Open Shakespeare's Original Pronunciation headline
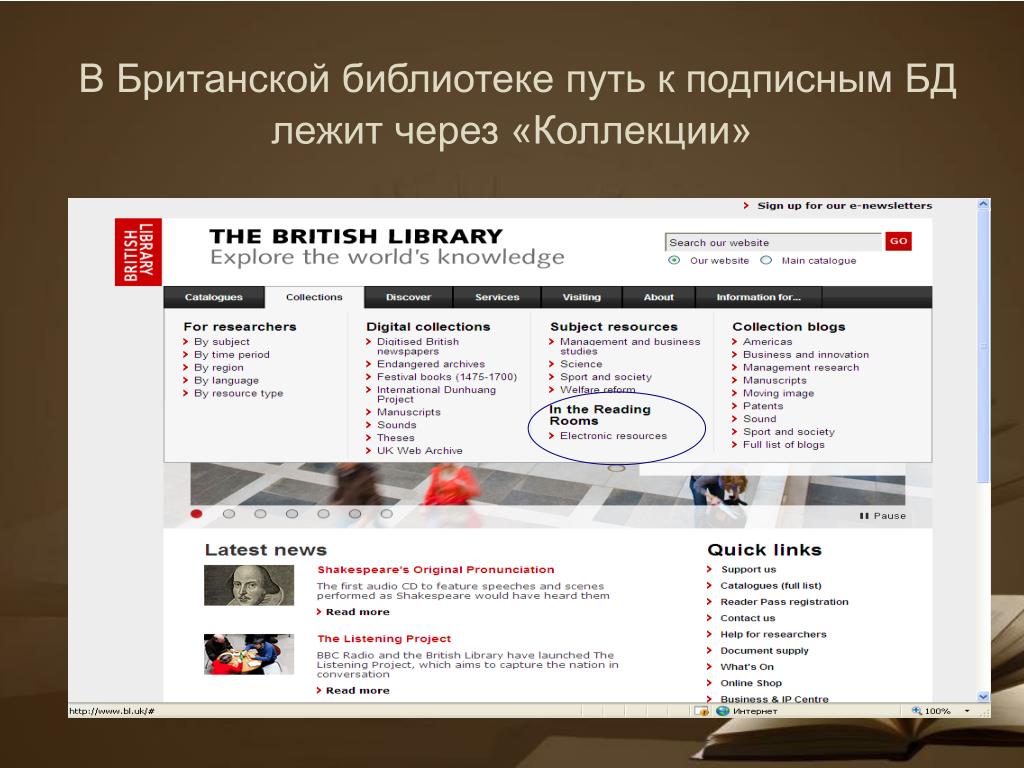 tap(436, 569)
